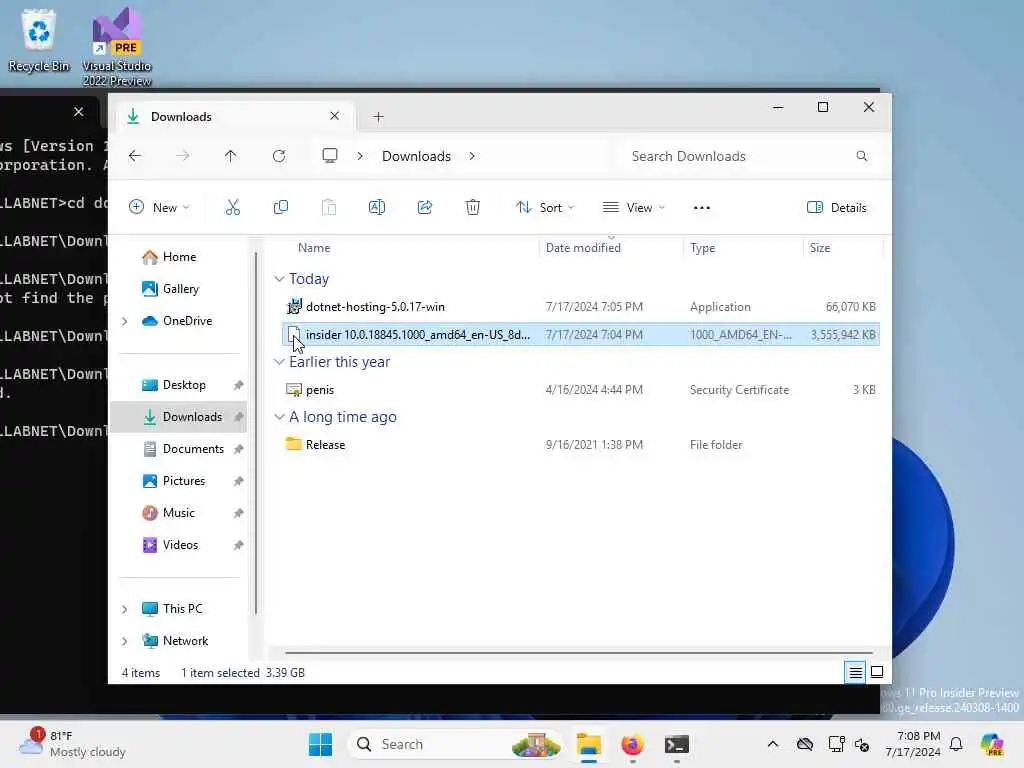The image size is (1024, 768).
Task: Add a new File Explorer tab
Action: pos(378,117)
